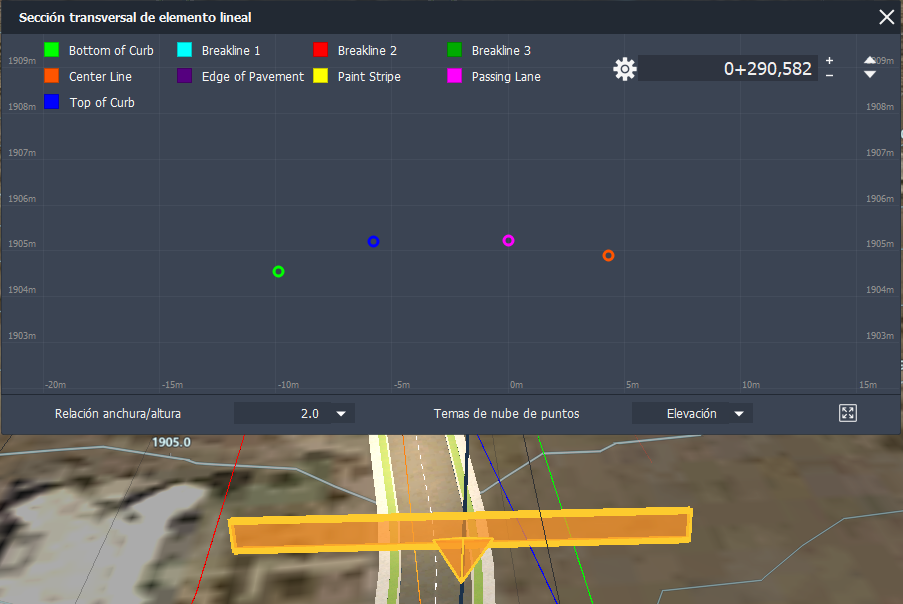Close the Sección transversal panel
This screenshot has height=604, width=903.
pos(887,17)
